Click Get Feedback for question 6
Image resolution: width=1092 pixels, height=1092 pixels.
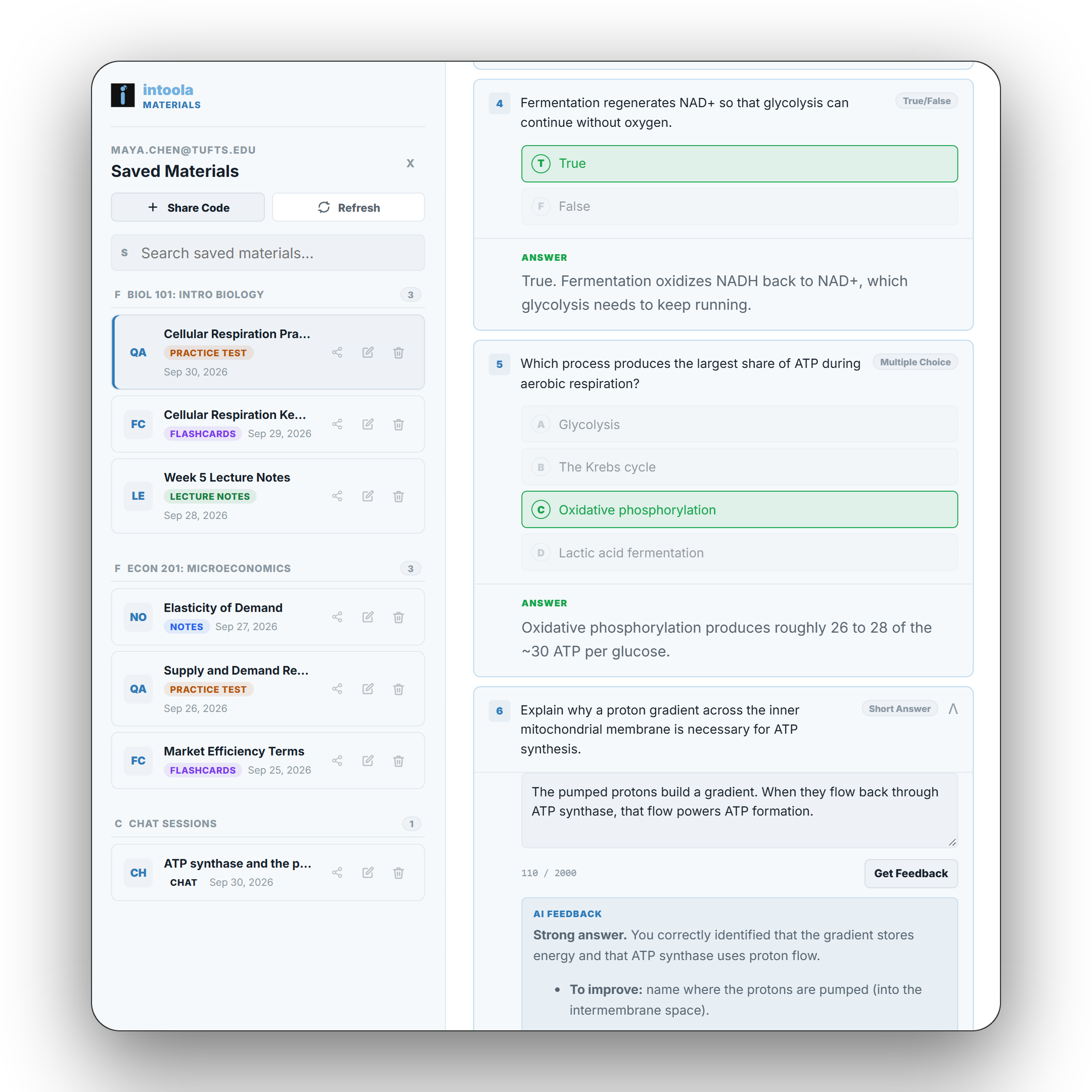click(911, 873)
